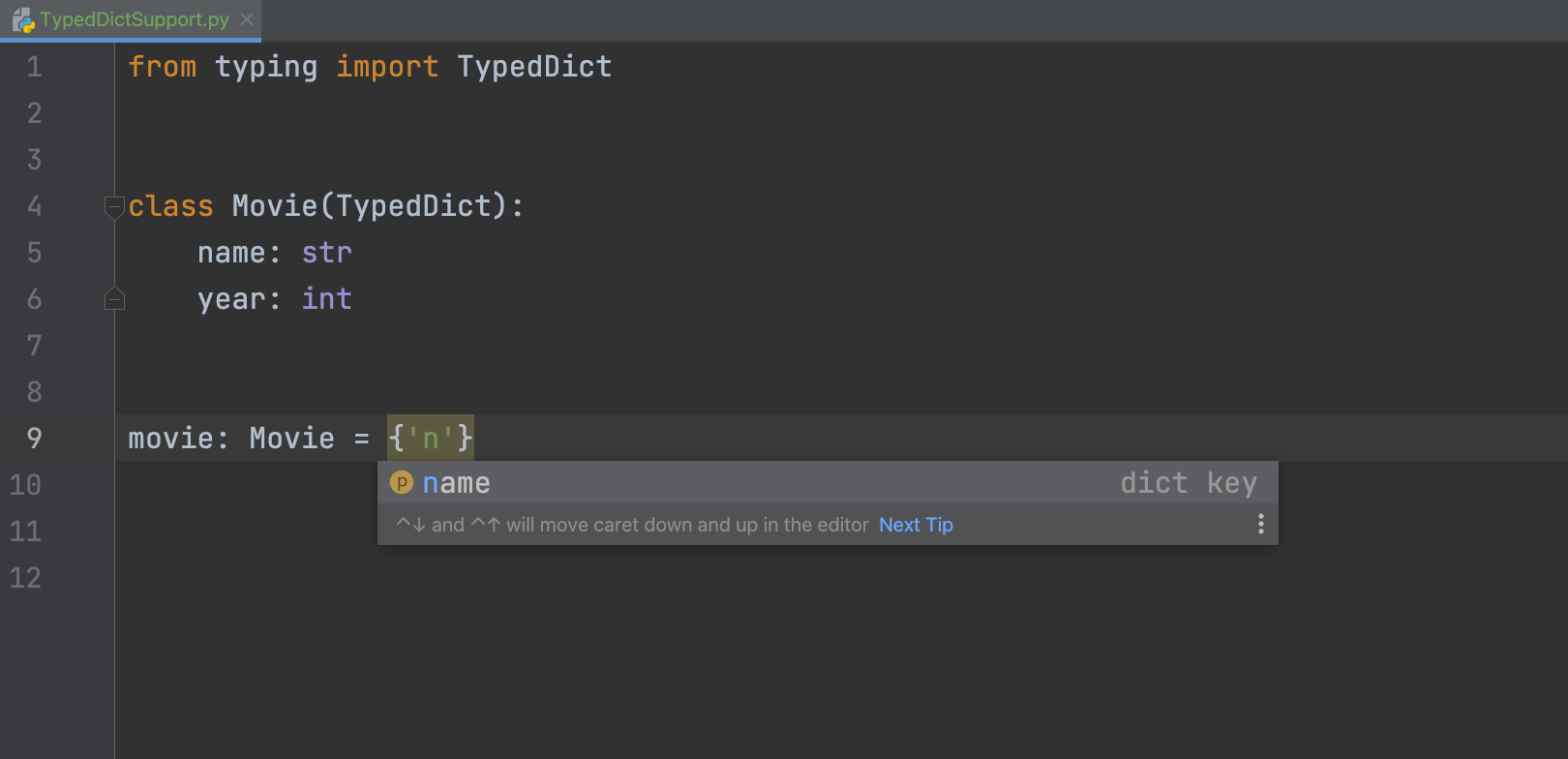
Task: Click the TypedDict name in the import statement
Action: [x=534, y=67]
